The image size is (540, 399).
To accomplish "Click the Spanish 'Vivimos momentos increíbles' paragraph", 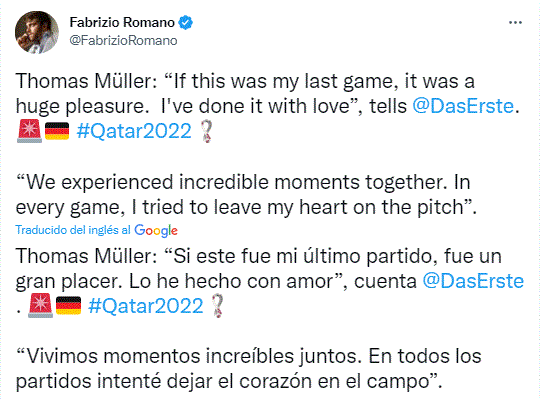I will [248, 369].
